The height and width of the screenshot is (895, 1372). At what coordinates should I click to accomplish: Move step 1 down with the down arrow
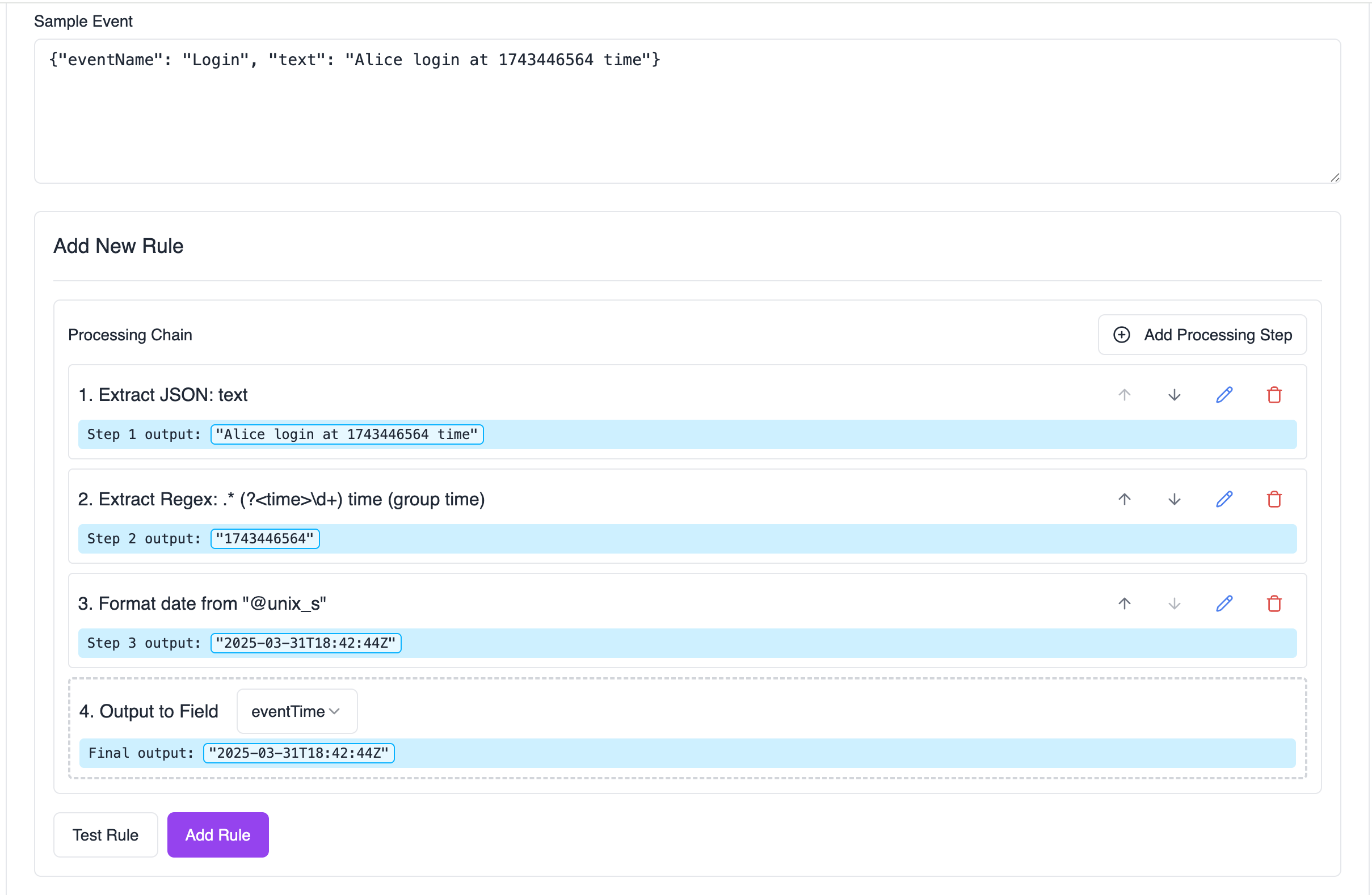[x=1175, y=395]
